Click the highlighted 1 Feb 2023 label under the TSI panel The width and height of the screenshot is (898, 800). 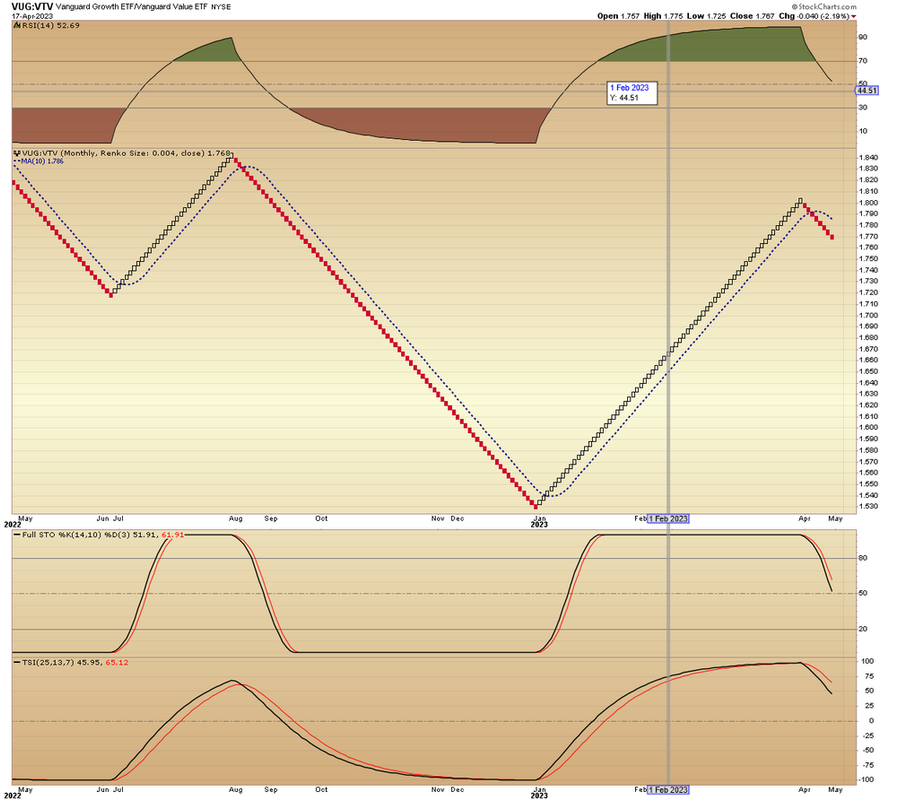click(668, 790)
